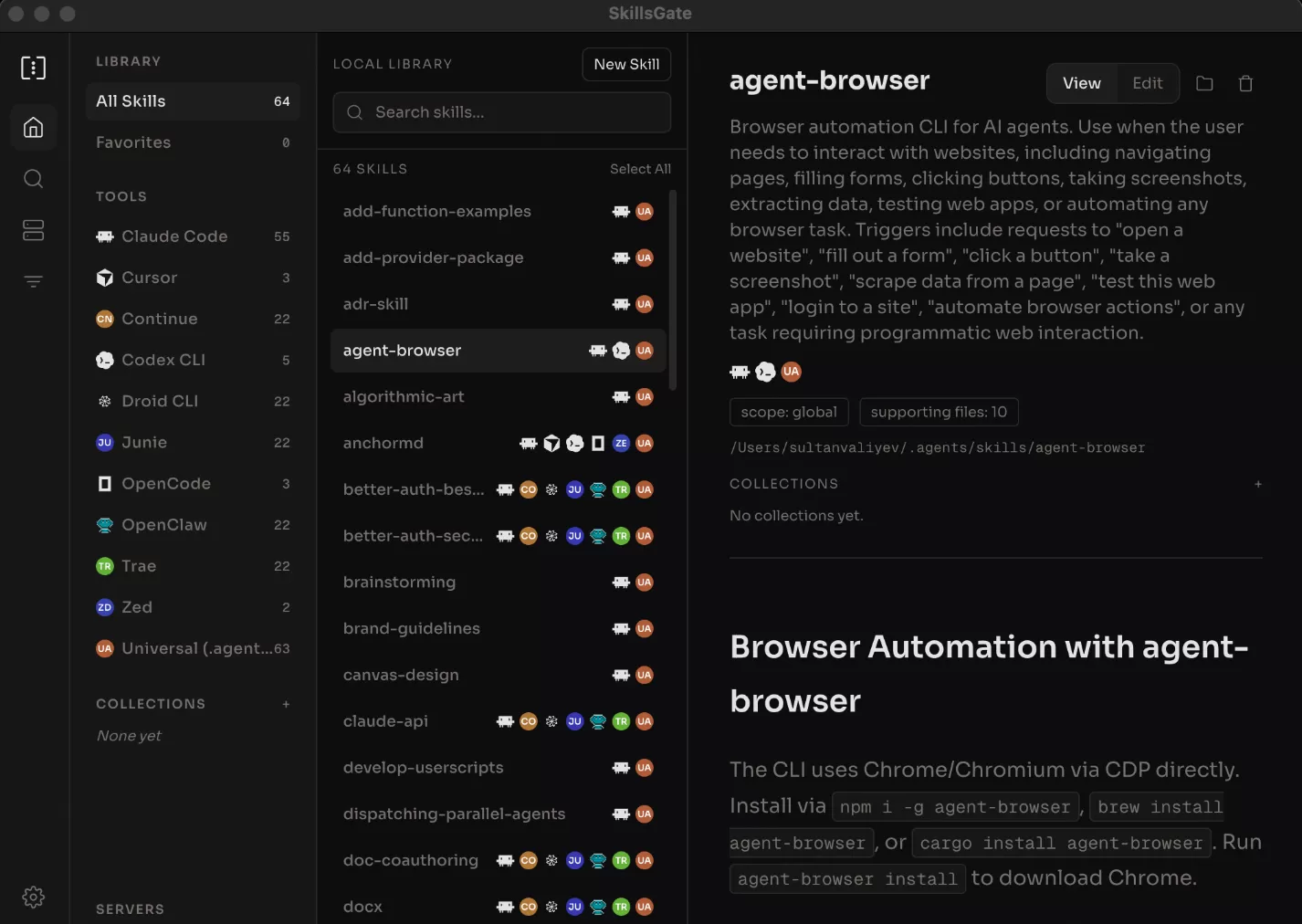Filter skills by Trae
This screenshot has width=1302, height=924.
(193, 566)
